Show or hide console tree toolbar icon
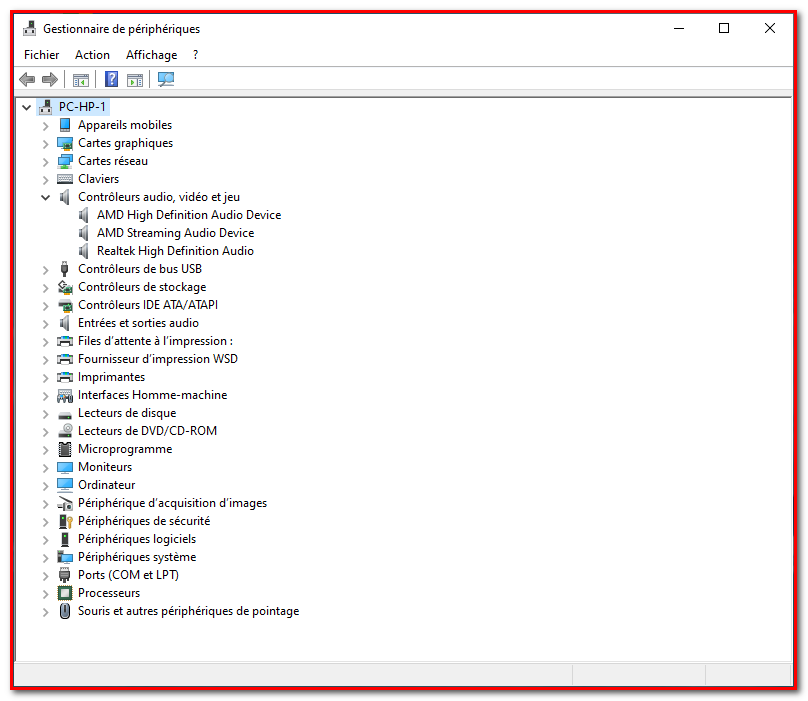The width and height of the screenshot is (808, 701). click(81, 80)
